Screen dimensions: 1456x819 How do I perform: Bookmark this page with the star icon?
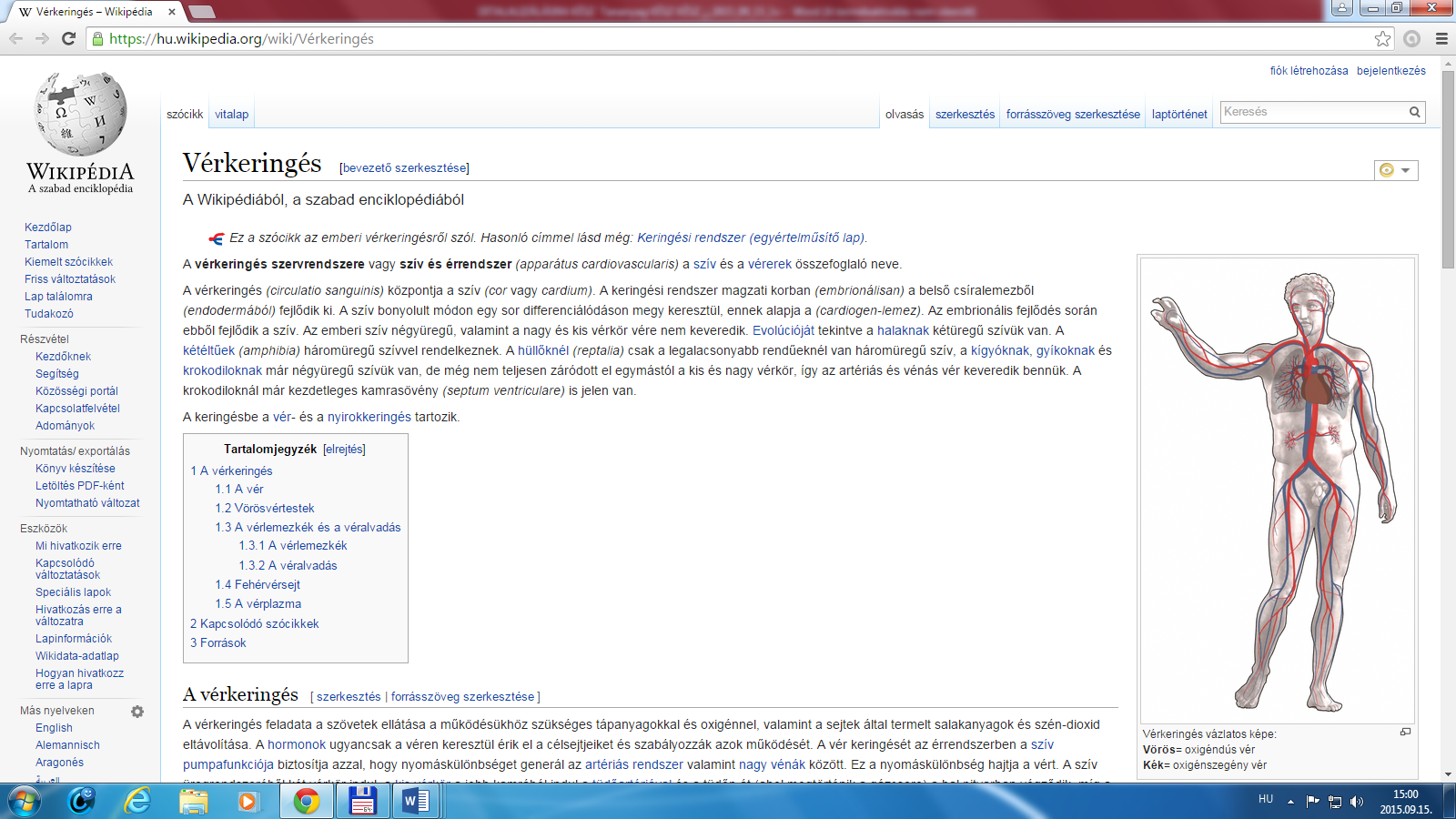(1382, 38)
